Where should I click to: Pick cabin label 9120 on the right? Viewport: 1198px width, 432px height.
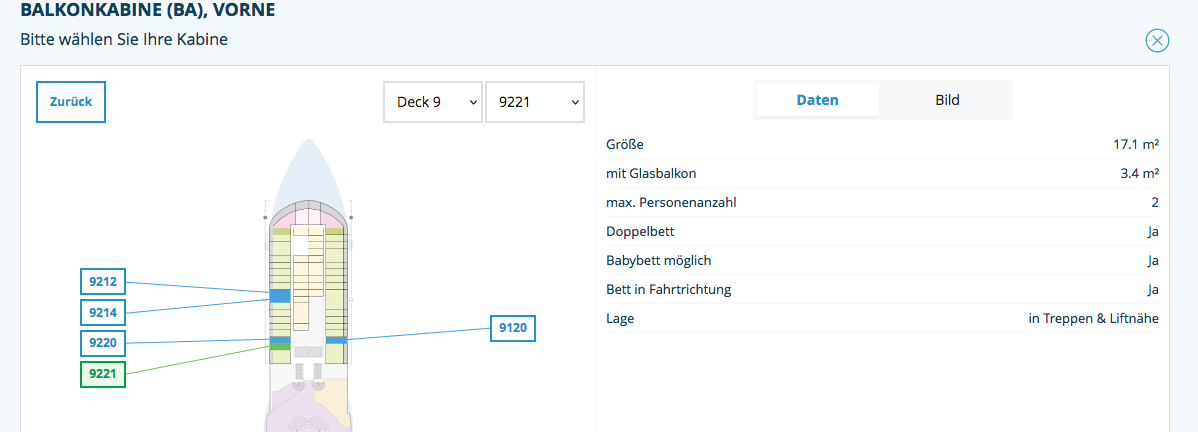click(x=513, y=327)
